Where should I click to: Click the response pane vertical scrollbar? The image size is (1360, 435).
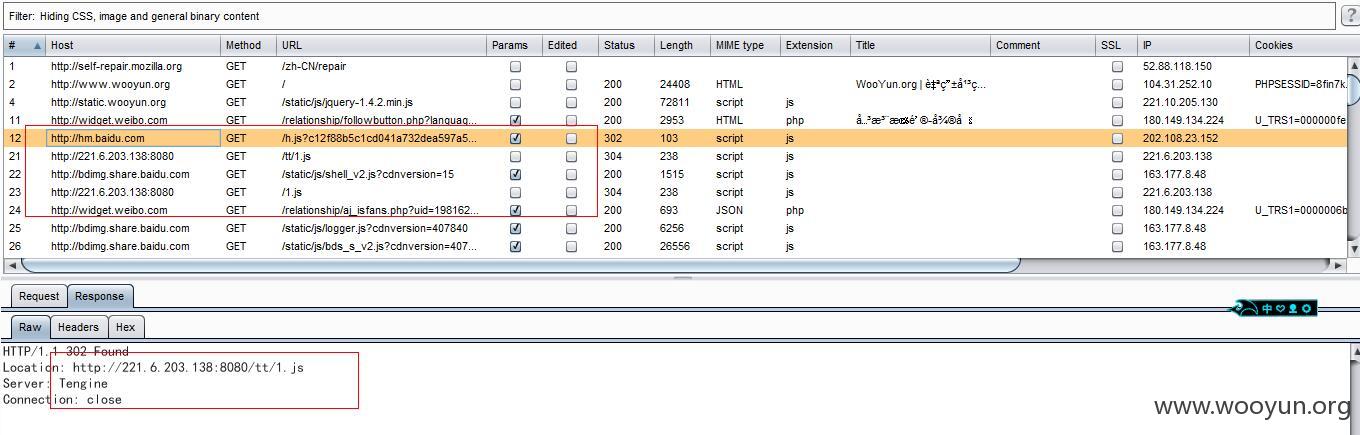click(1353, 390)
